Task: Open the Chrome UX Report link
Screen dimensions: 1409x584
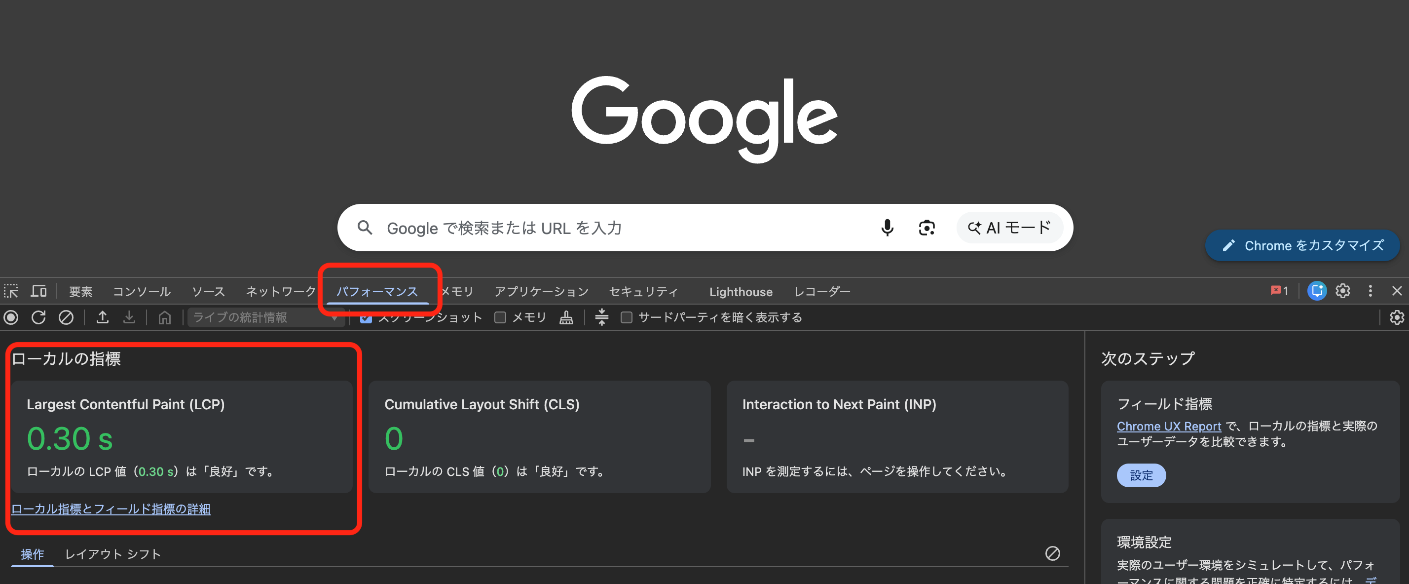Action: coord(1167,426)
